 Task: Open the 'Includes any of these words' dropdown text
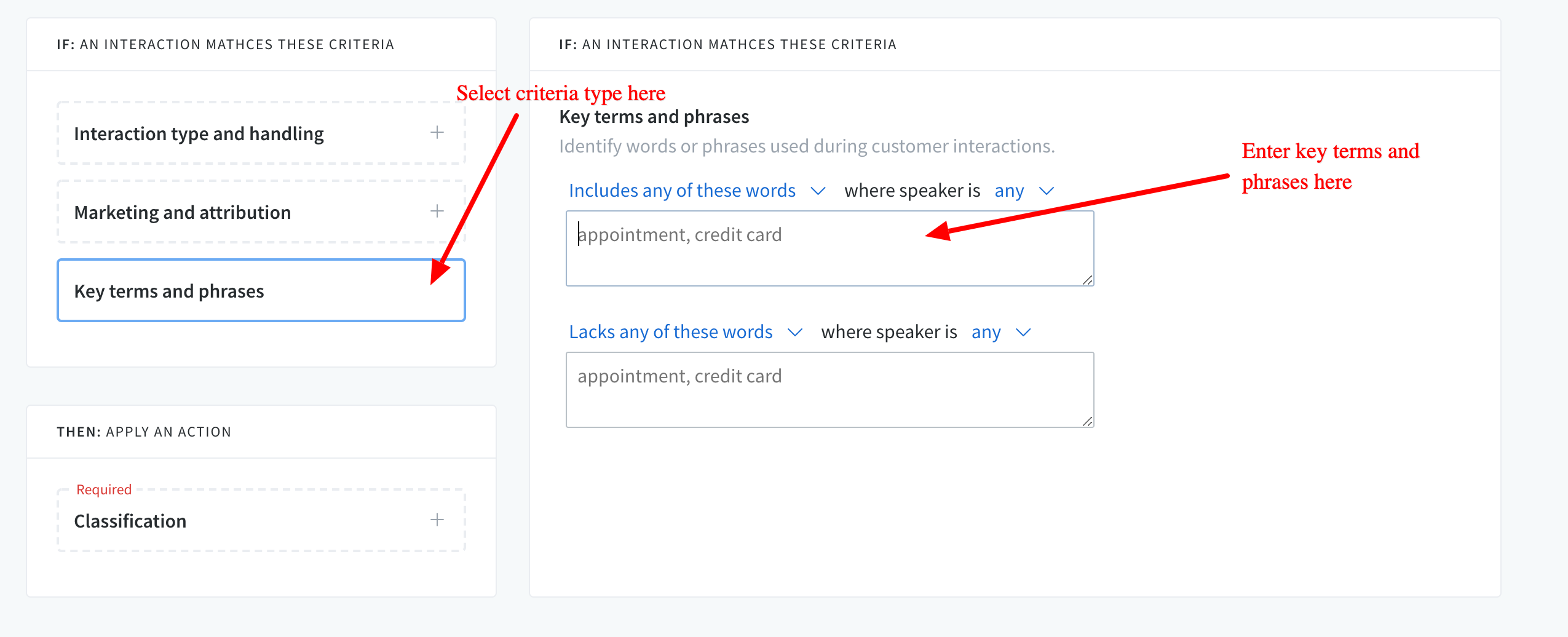pyautogui.click(x=682, y=191)
